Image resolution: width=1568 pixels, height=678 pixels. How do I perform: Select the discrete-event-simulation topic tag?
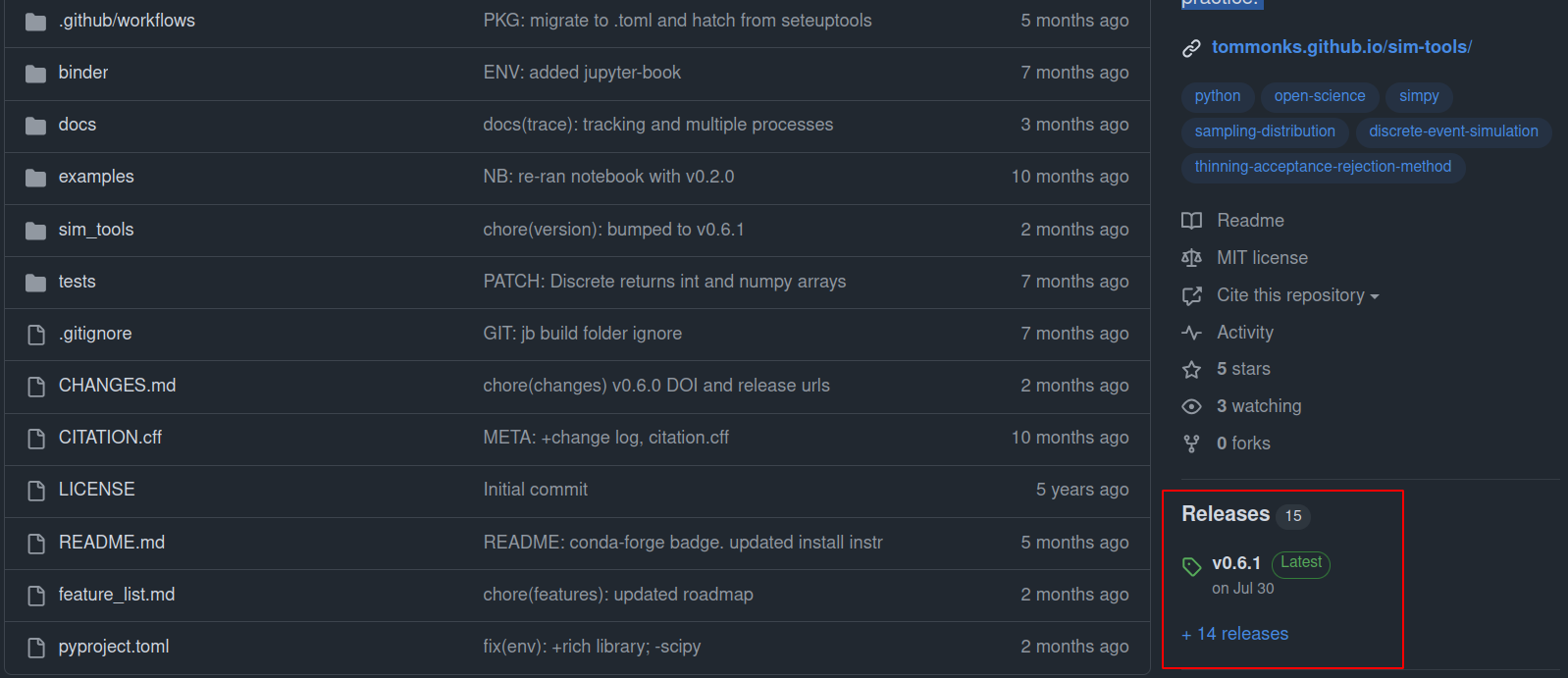1452,131
